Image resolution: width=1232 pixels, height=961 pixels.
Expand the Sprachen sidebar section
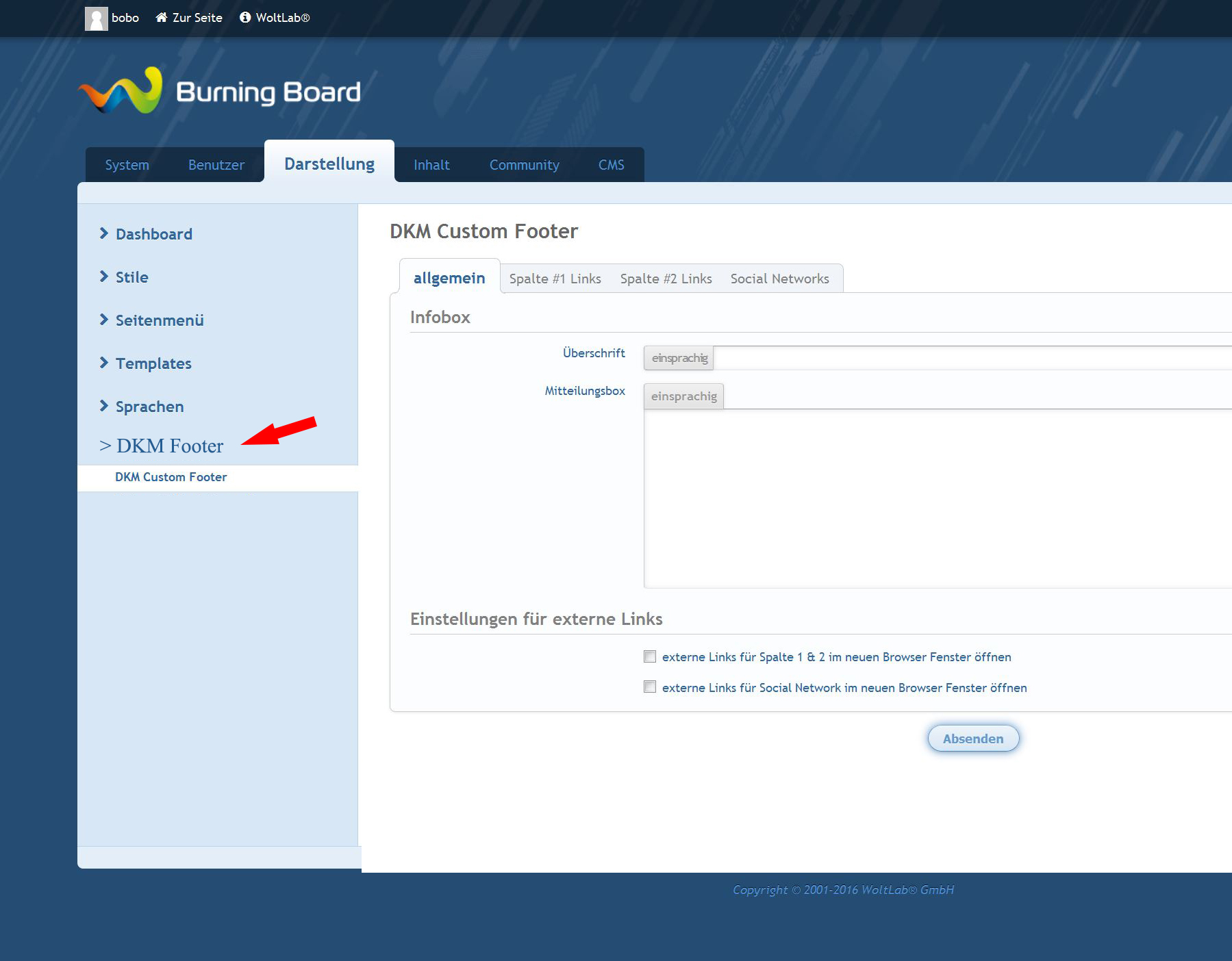click(x=149, y=407)
